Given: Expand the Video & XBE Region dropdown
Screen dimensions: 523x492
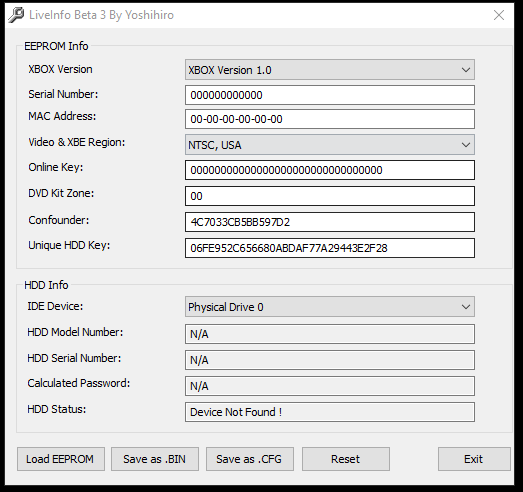Looking at the screenshot, I should (330, 144).
